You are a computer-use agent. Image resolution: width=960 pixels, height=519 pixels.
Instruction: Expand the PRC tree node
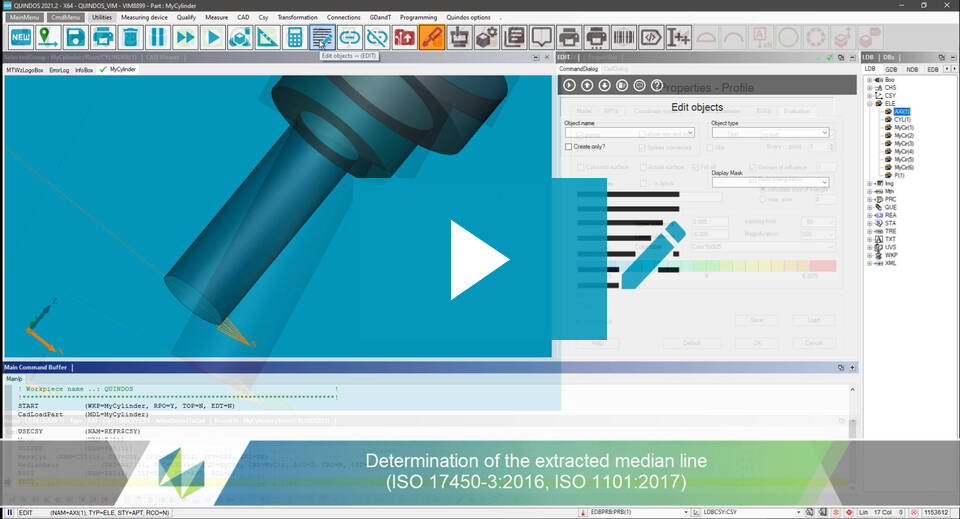coord(869,200)
